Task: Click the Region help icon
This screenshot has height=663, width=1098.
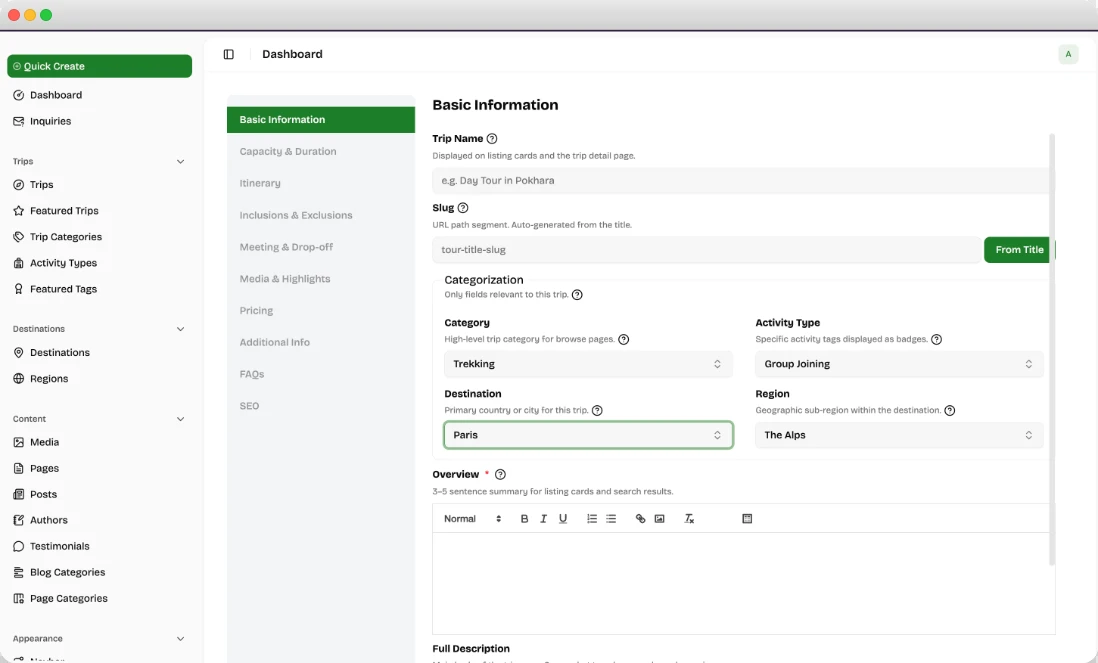Action: point(950,410)
